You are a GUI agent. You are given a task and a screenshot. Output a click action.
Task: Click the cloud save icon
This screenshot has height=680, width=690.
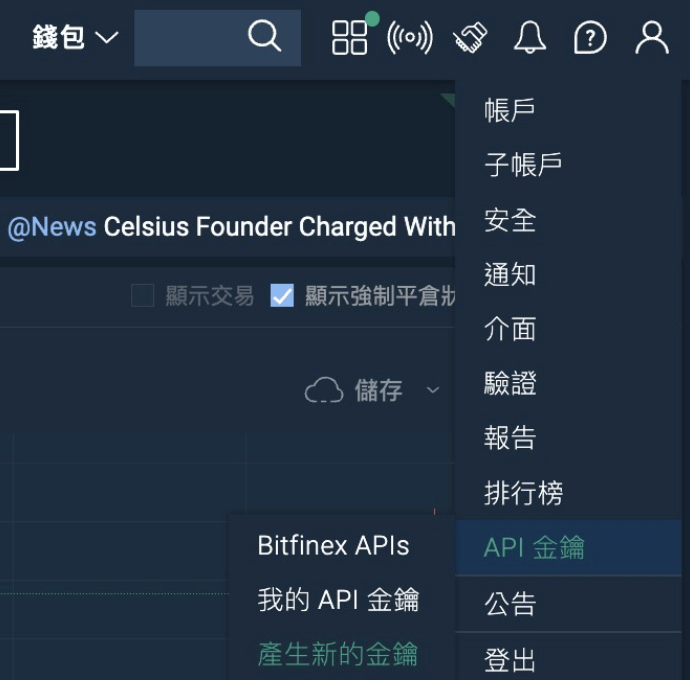pos(324,390)
